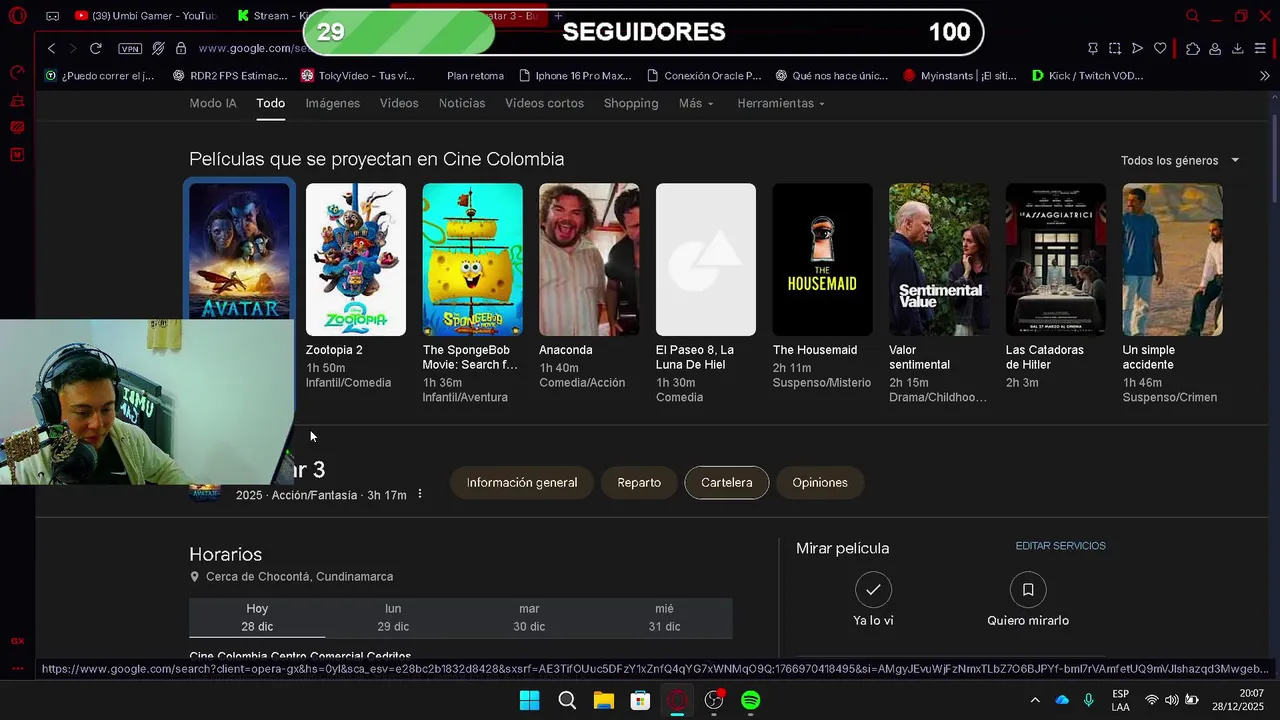Screen dimensions: 1280x720
Task: Expand the Herramientas dropdown
Action: coord(781,103)
